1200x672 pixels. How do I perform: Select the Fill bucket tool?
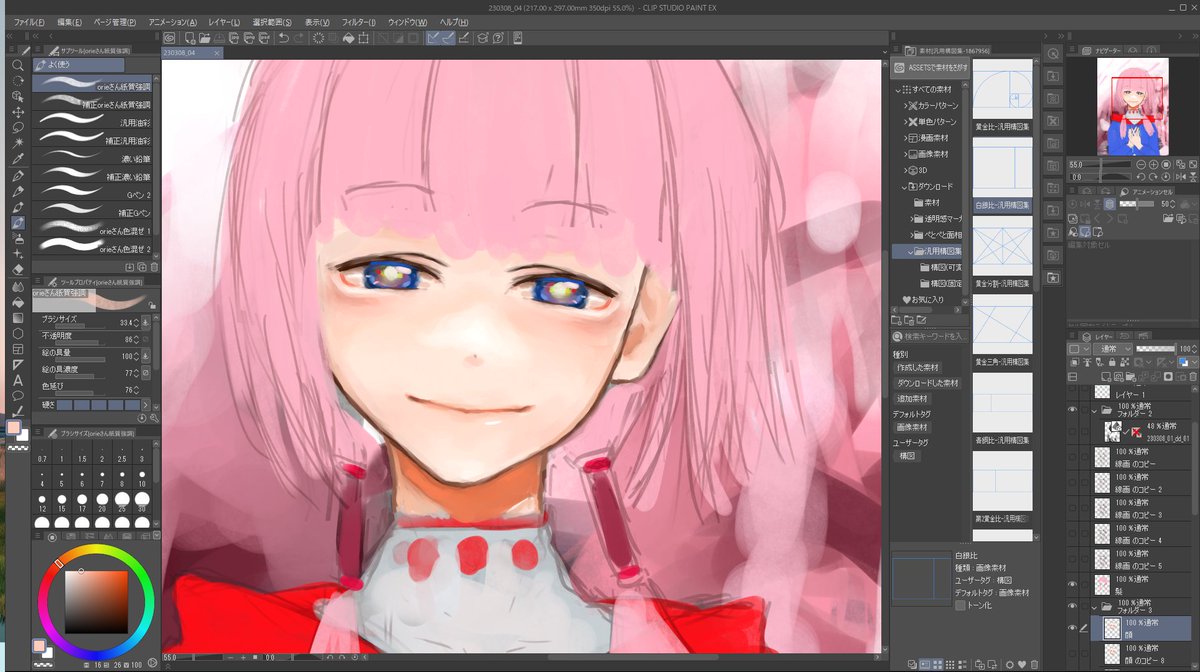[18, 301]
